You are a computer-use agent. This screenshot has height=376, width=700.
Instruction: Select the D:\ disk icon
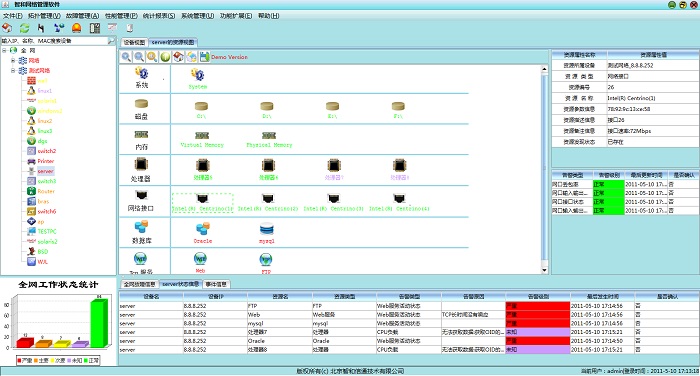[x=267, y=106]
